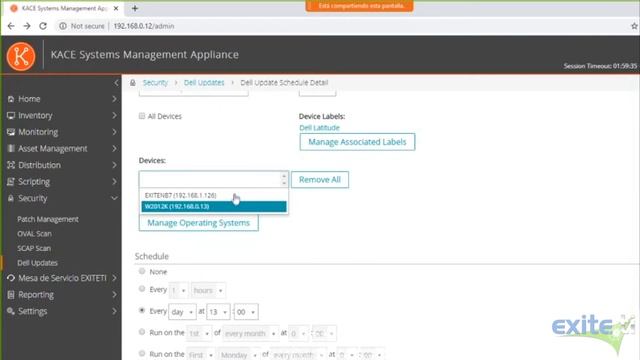Click the Not secure site info icon
Viewport: 640px width, 360px height.
point(62,26)
